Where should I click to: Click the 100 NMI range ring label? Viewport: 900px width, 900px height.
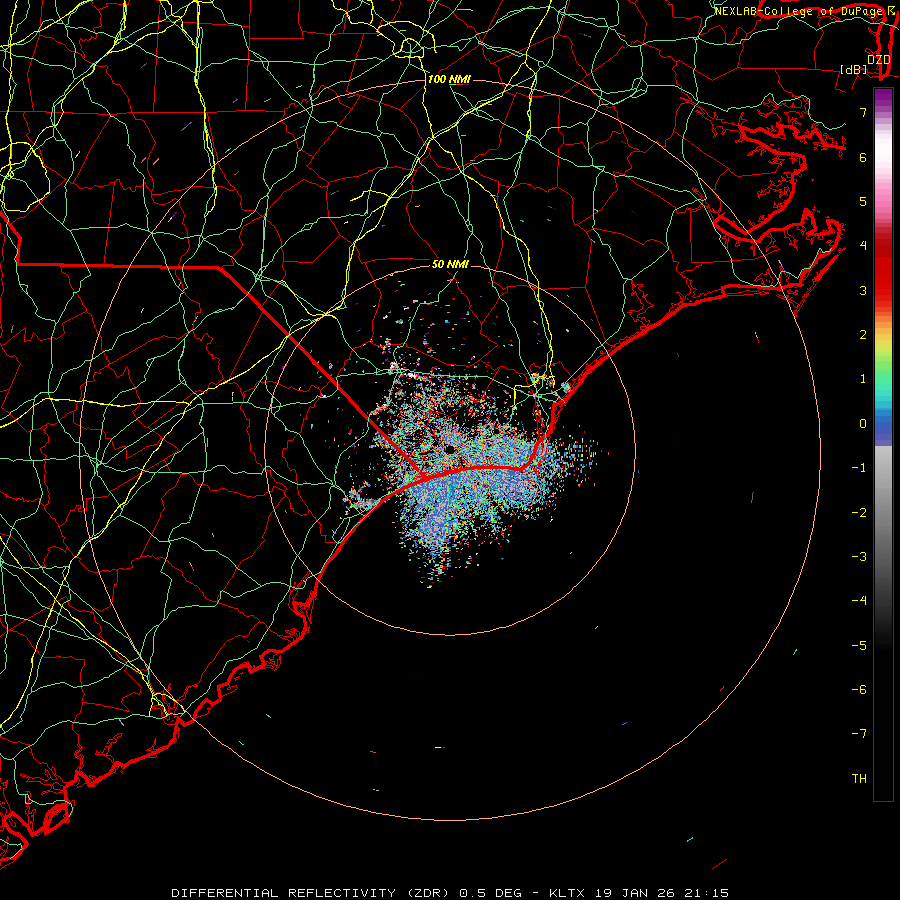tap(449, 79)
